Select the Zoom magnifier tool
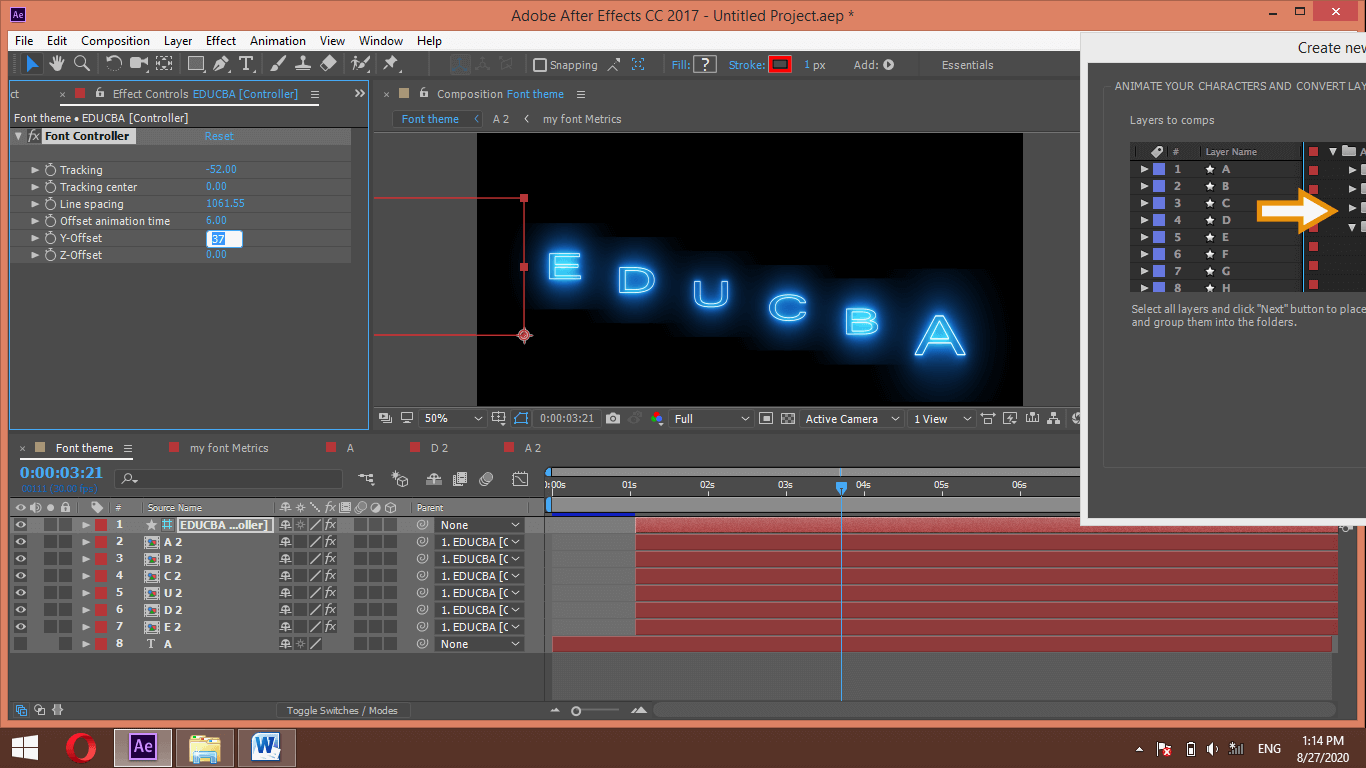This screenshot has height=768, width=1366. [82, 64]
